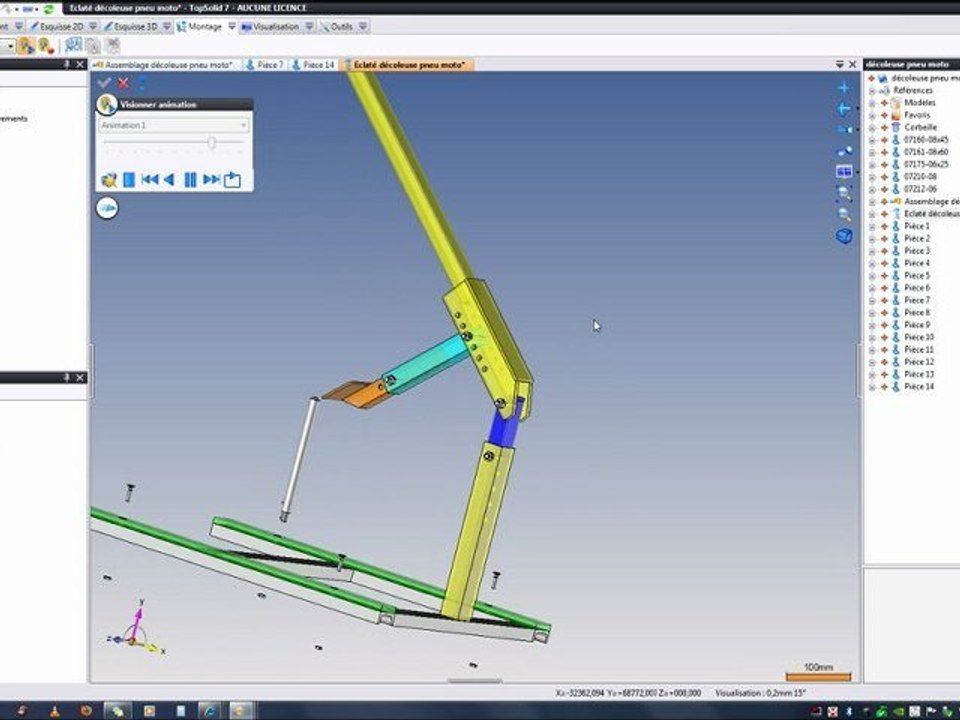Select Pièce 5 in project tree

[x=917, y=276]
